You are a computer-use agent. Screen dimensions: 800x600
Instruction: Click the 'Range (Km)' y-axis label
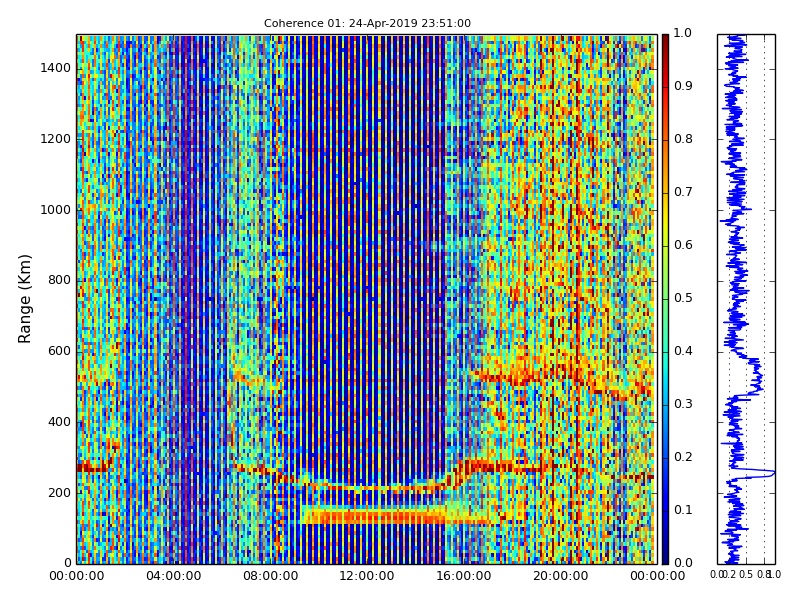coord(24,299)
